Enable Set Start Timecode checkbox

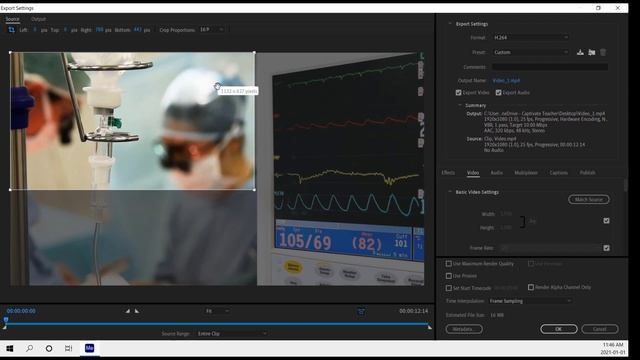pos(449,288)
